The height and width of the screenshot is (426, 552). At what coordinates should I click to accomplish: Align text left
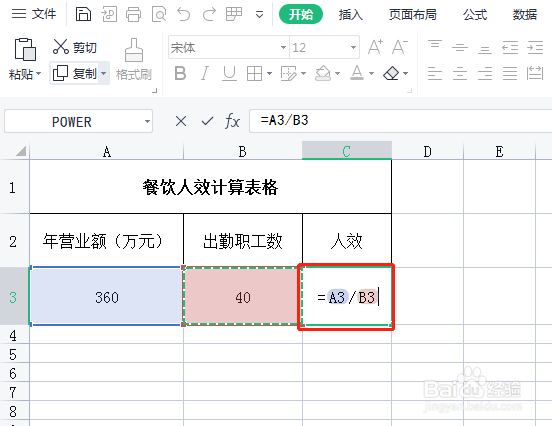pos(435,73)
